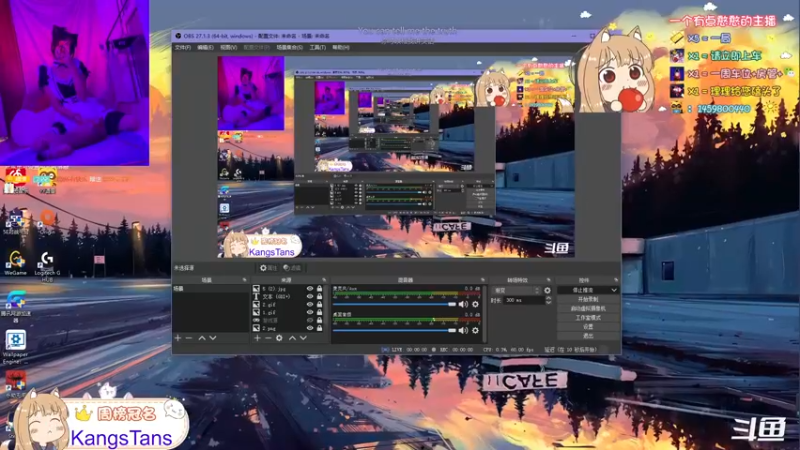800x450 pixels.
Task: Move the scene up with the up arrow in the 场景 panel
Action: coord(202,338)
